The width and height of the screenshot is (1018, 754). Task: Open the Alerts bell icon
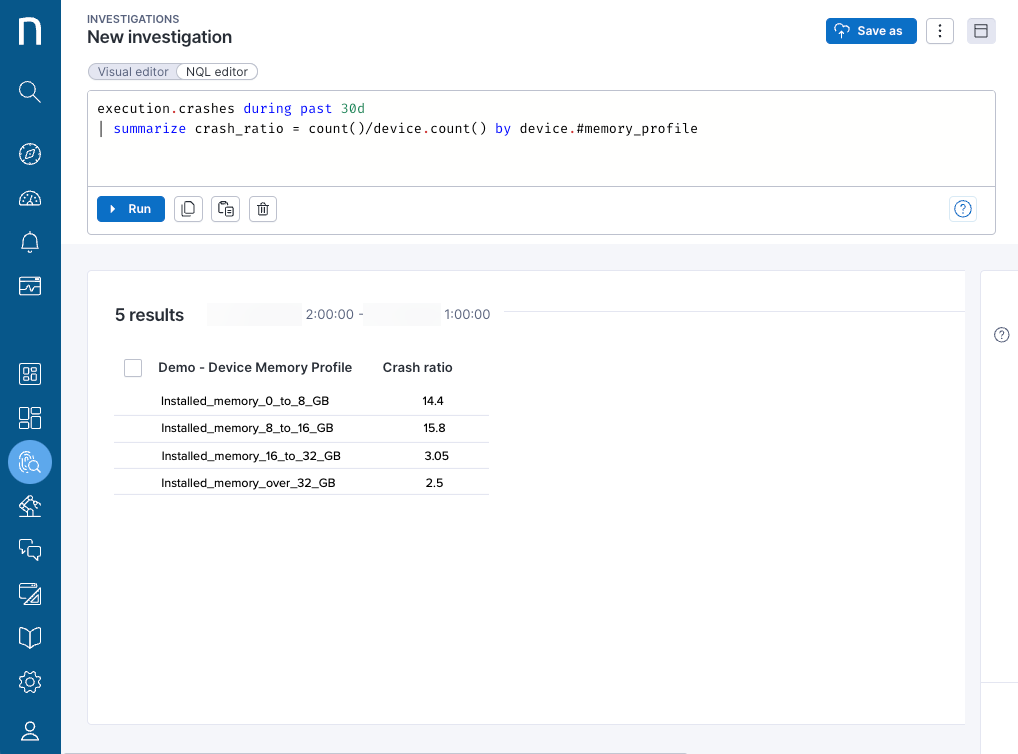click(x=30, y=242)
